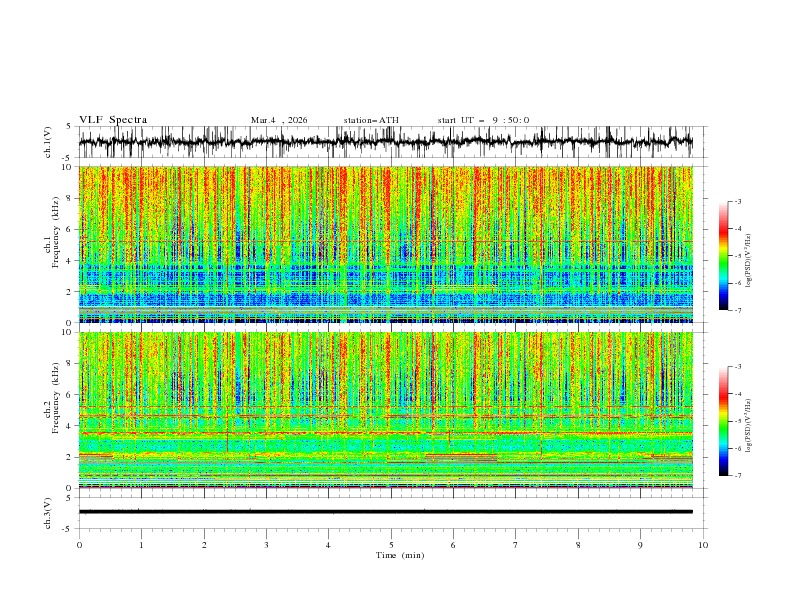The image size is (792, 612).
Task: Click the "Time (min)" axis label
Action: pyautogui.click(x=400, y=555)
